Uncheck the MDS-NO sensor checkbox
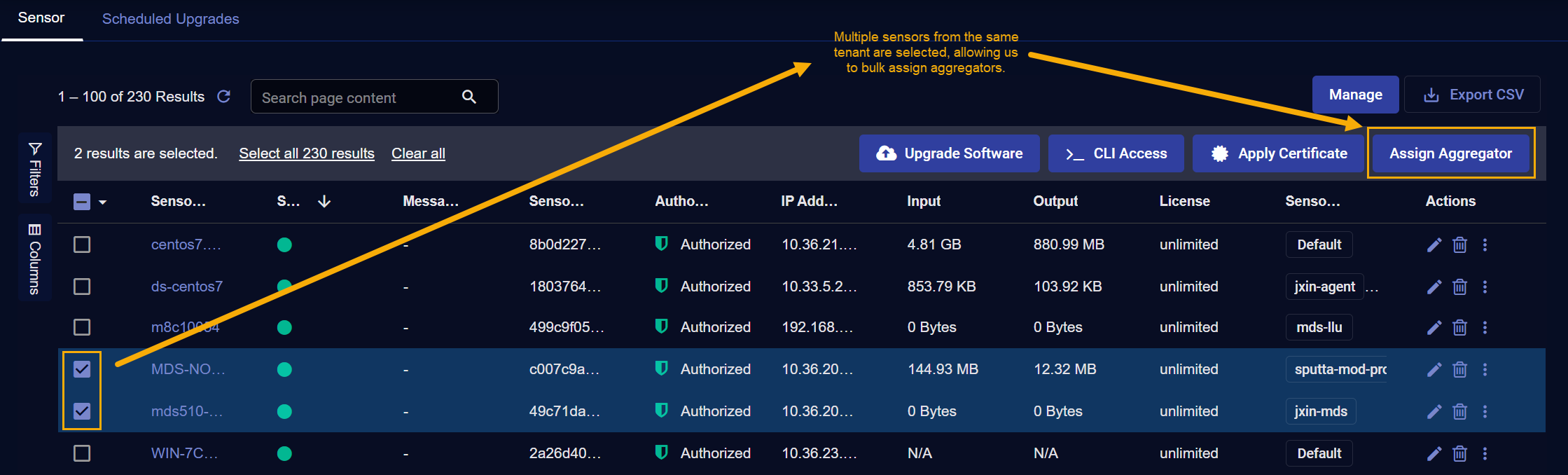Screen dimensions: 1568x475 (82, 369)
